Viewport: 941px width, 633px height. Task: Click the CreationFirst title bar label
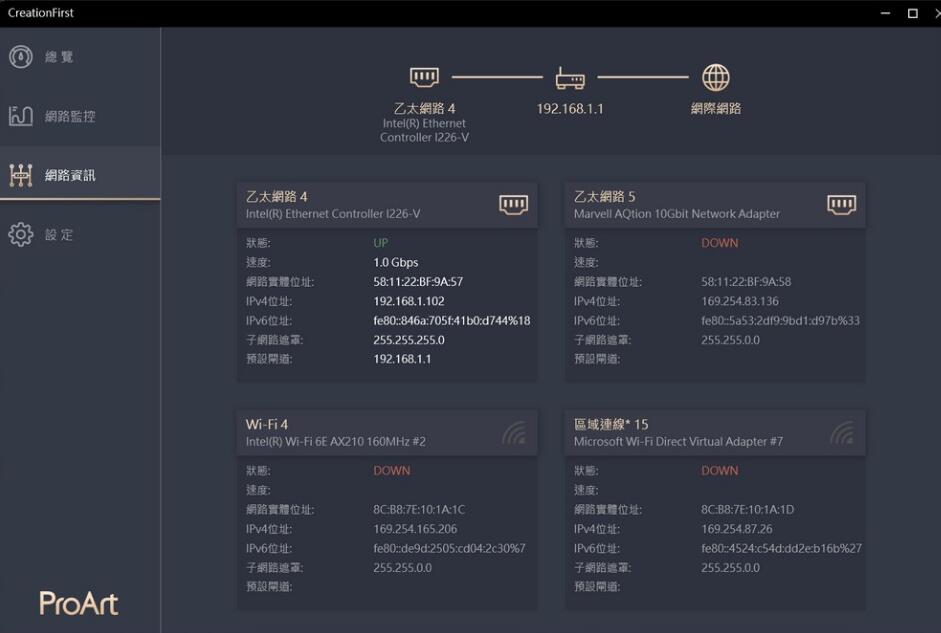(x=40, y=13)
